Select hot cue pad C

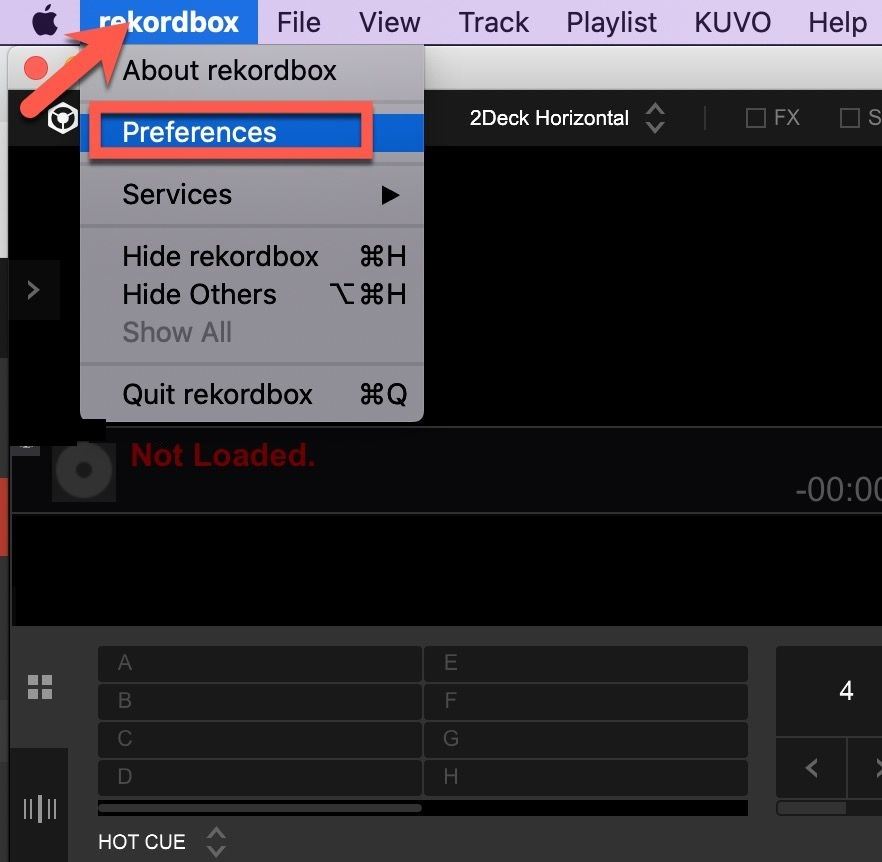pos(260,739)
